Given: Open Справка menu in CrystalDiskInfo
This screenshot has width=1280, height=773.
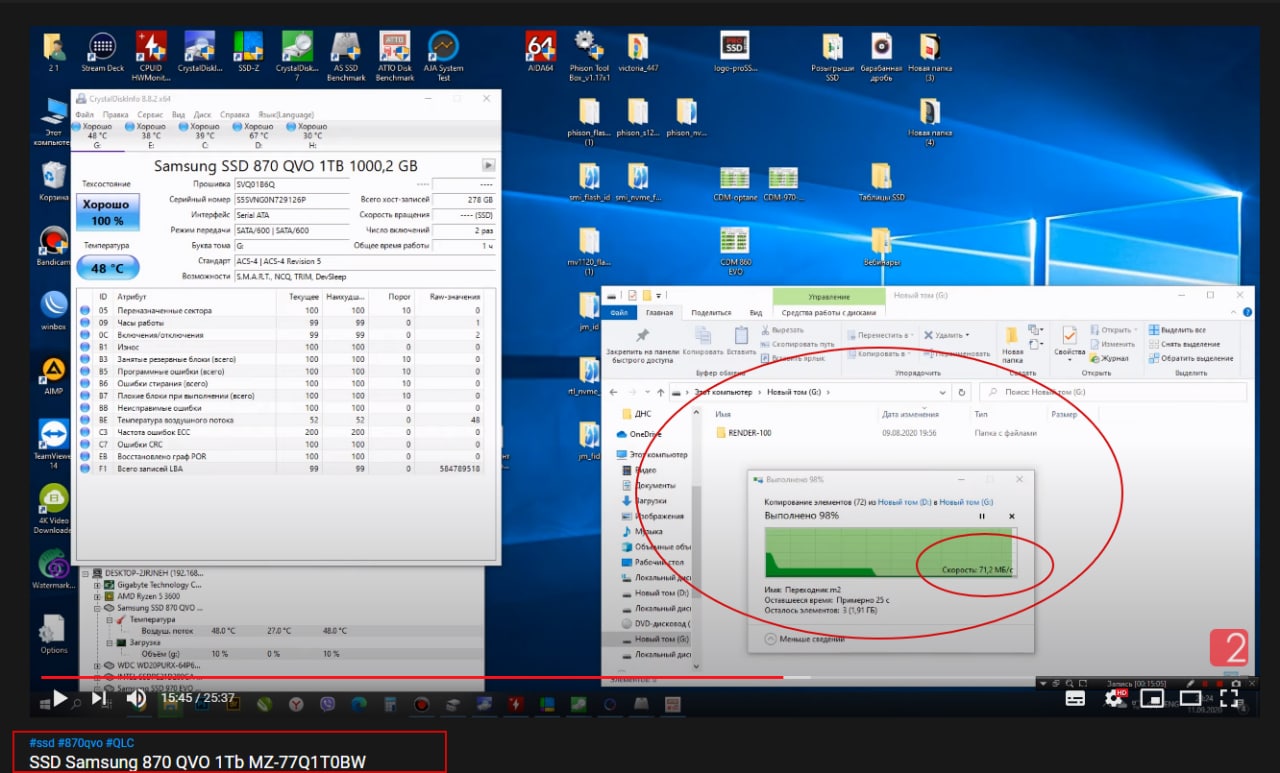Looking at the screenshot, I should (235, 114).
